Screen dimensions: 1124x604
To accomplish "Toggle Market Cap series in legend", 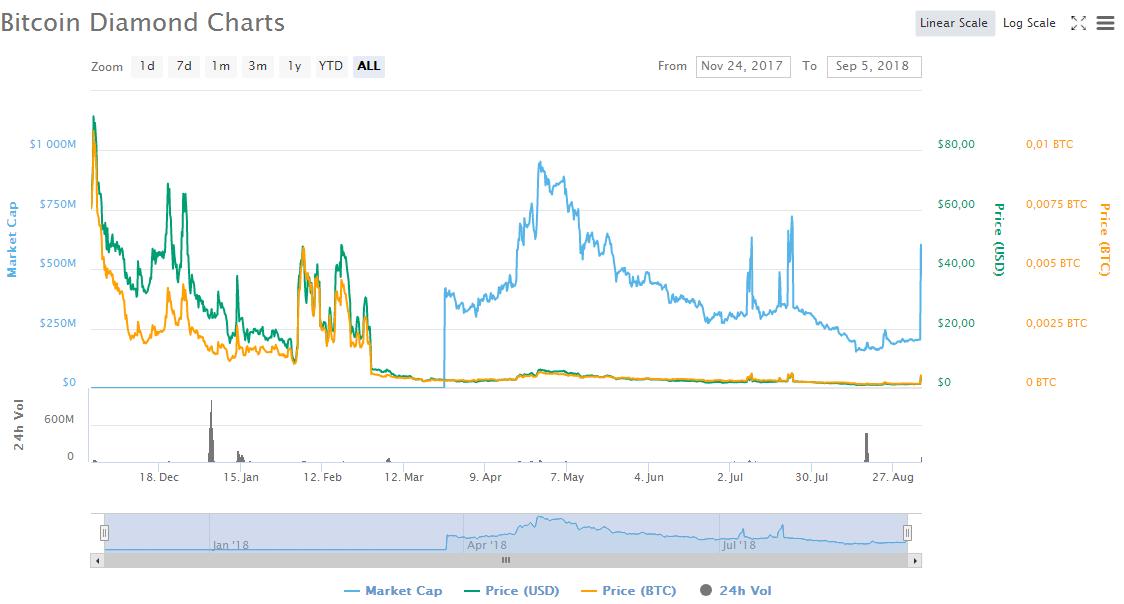I will [x=393, y=590].
